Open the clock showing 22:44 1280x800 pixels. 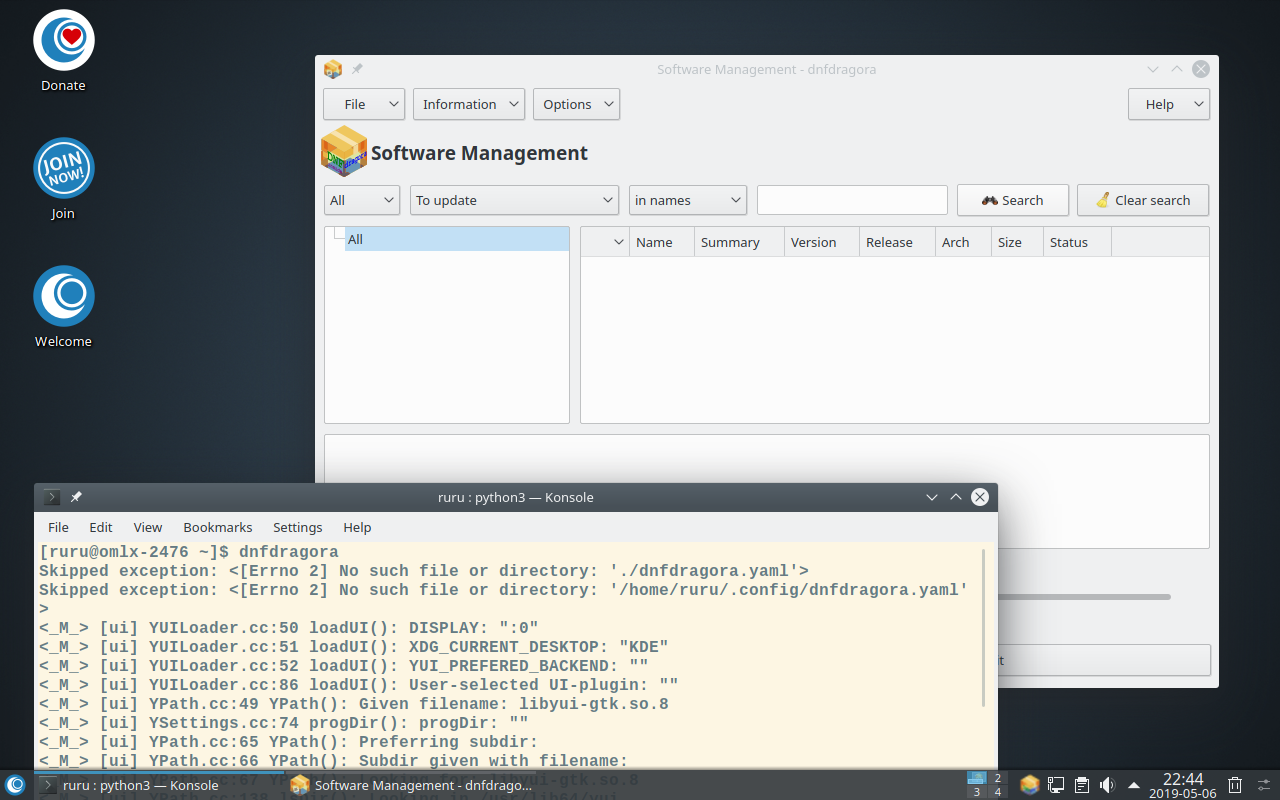coord(1182,785)
